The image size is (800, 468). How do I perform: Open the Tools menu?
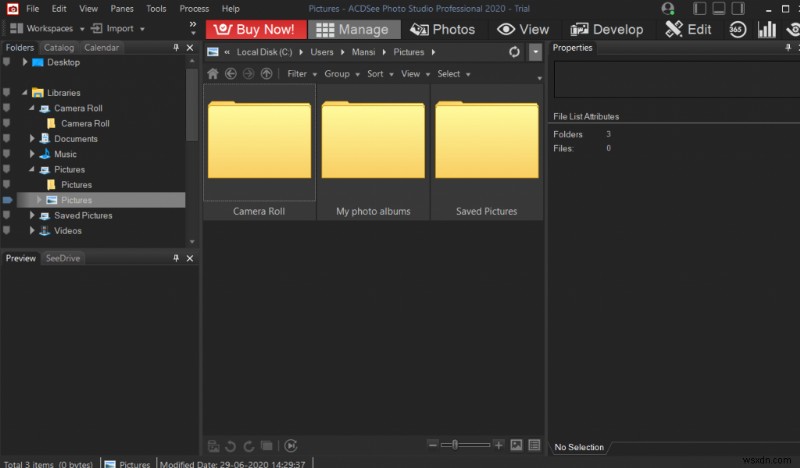[156, 9]
